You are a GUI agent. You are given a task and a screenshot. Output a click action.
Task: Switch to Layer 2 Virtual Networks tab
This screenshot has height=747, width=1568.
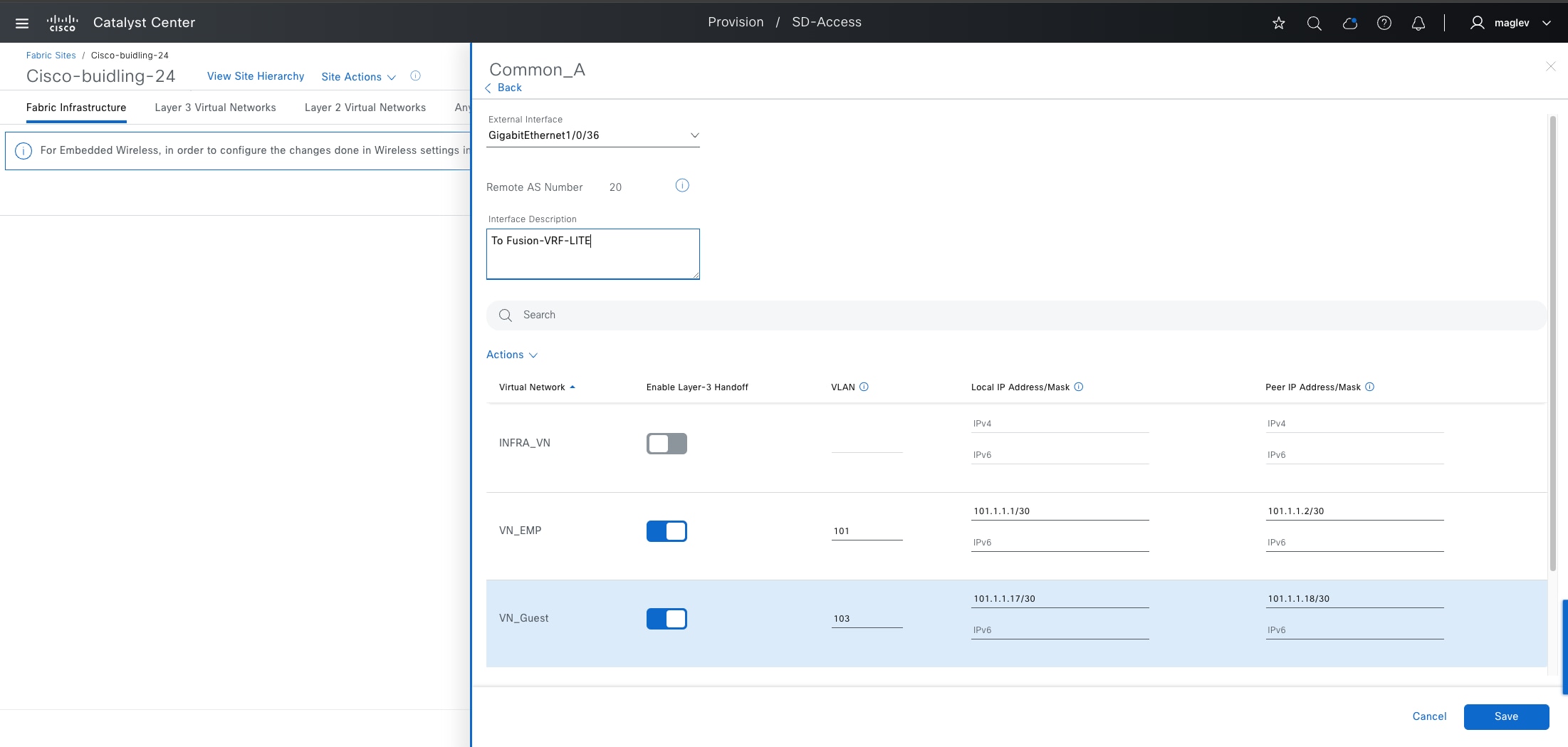[x=365, y=108]
